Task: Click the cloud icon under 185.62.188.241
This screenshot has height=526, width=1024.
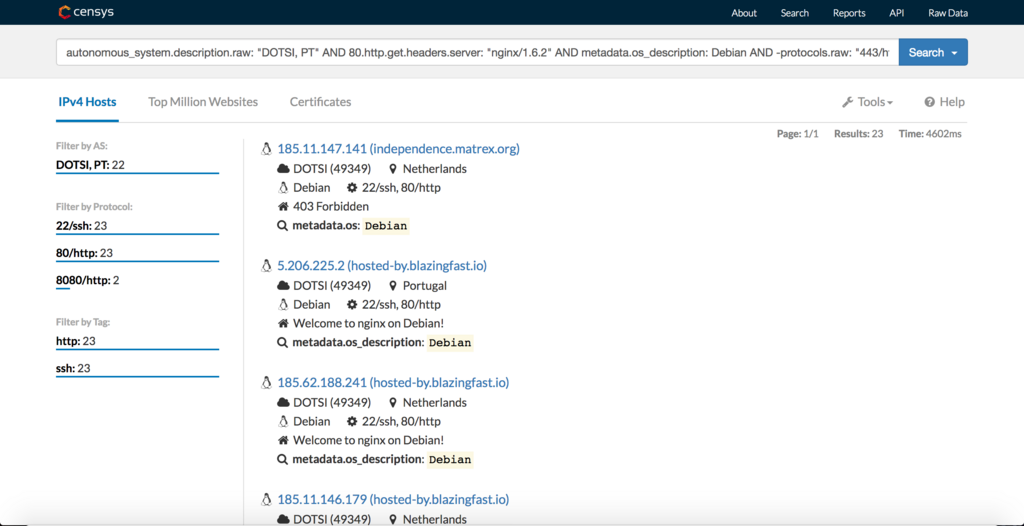Action: click(283, 403)
